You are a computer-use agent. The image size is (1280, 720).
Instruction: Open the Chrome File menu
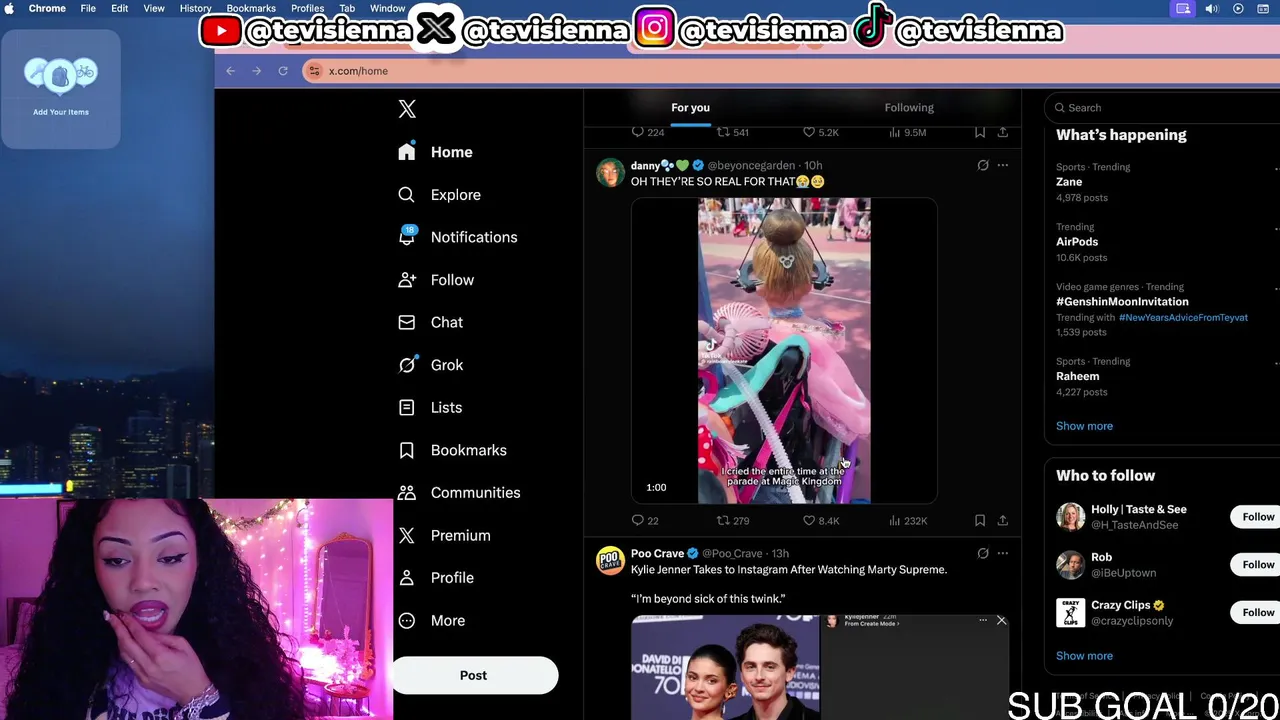(88, 8)
